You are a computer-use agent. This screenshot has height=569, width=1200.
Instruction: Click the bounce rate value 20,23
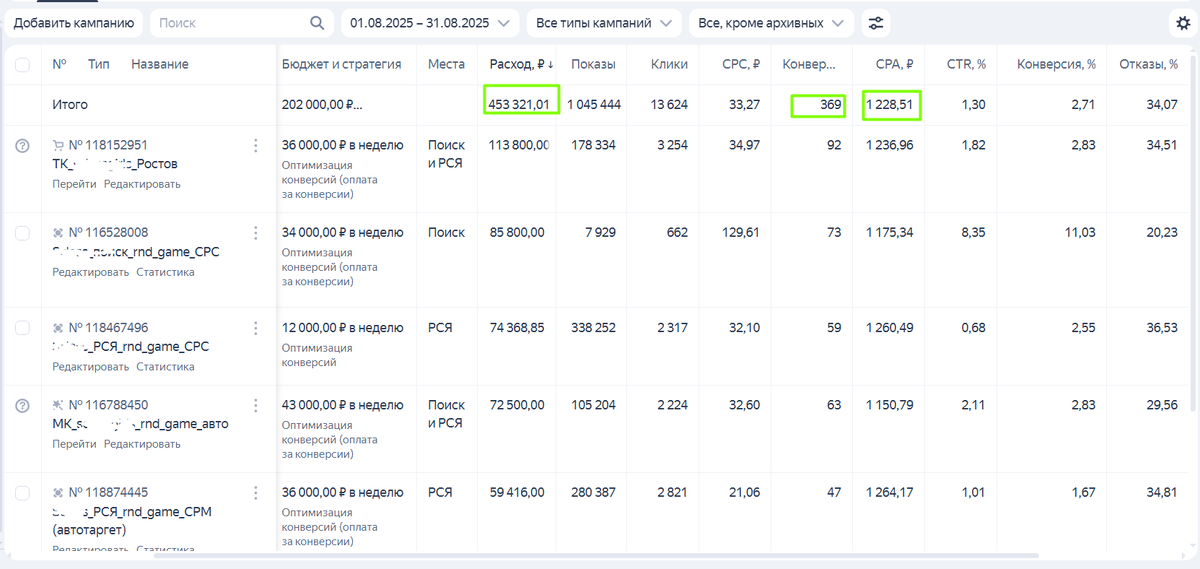pos(1163,232)
